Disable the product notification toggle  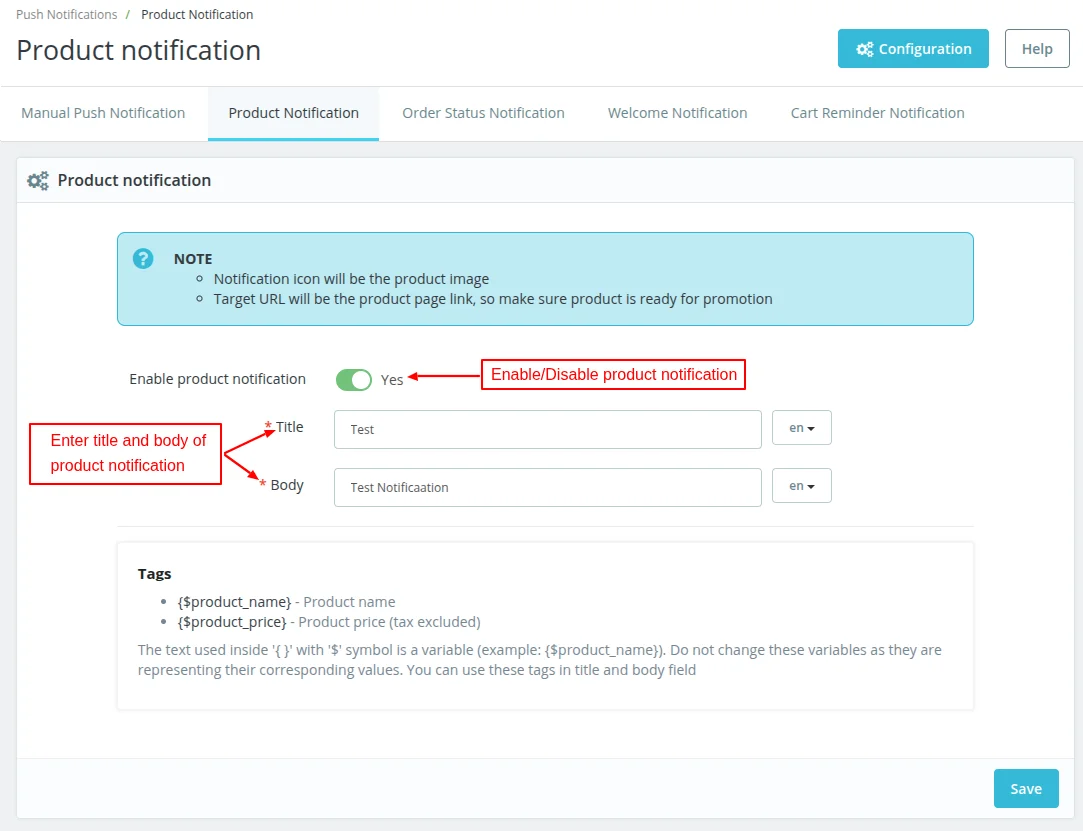(x=353, y=379)
